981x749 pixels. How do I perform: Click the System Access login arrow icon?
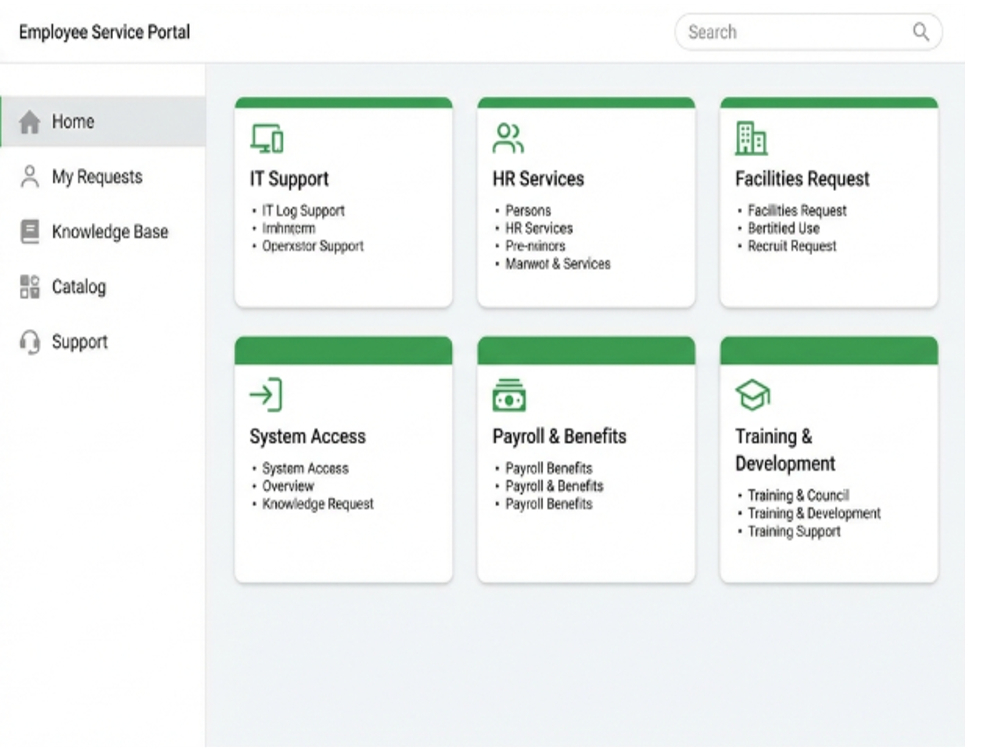coord(266,395)
